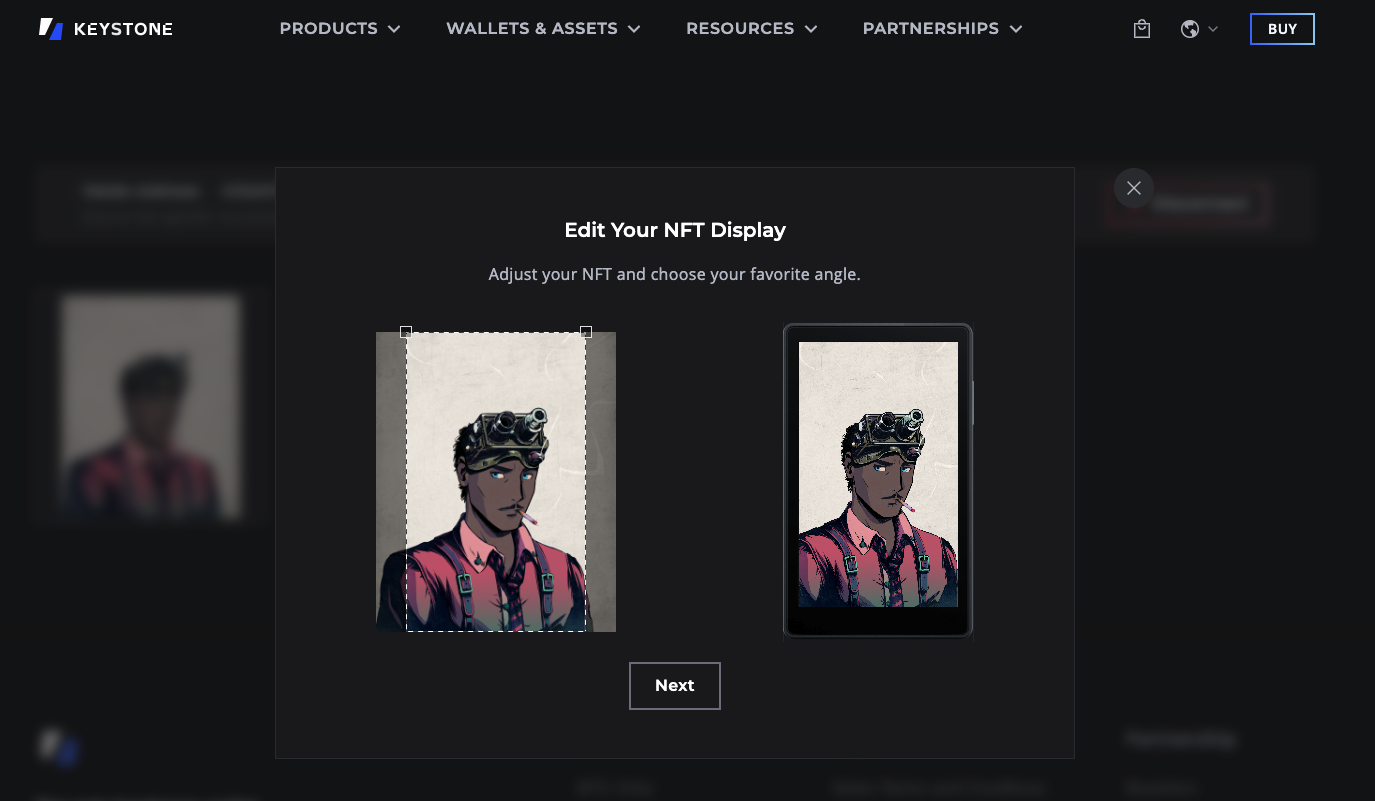Click the Keystone logo icon
The height and width of the screenshot is (801, 1375).
coord(51,29)
